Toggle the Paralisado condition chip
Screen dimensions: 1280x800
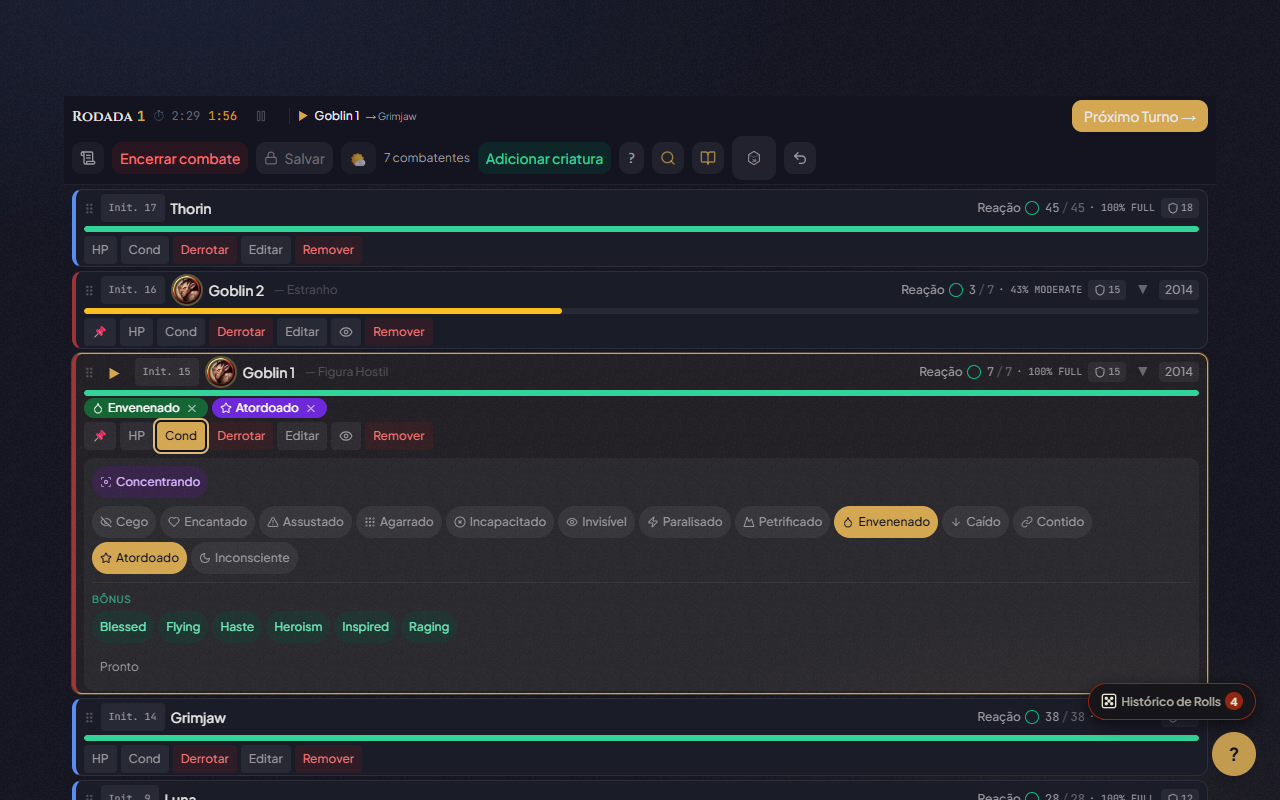coord(685,522)
